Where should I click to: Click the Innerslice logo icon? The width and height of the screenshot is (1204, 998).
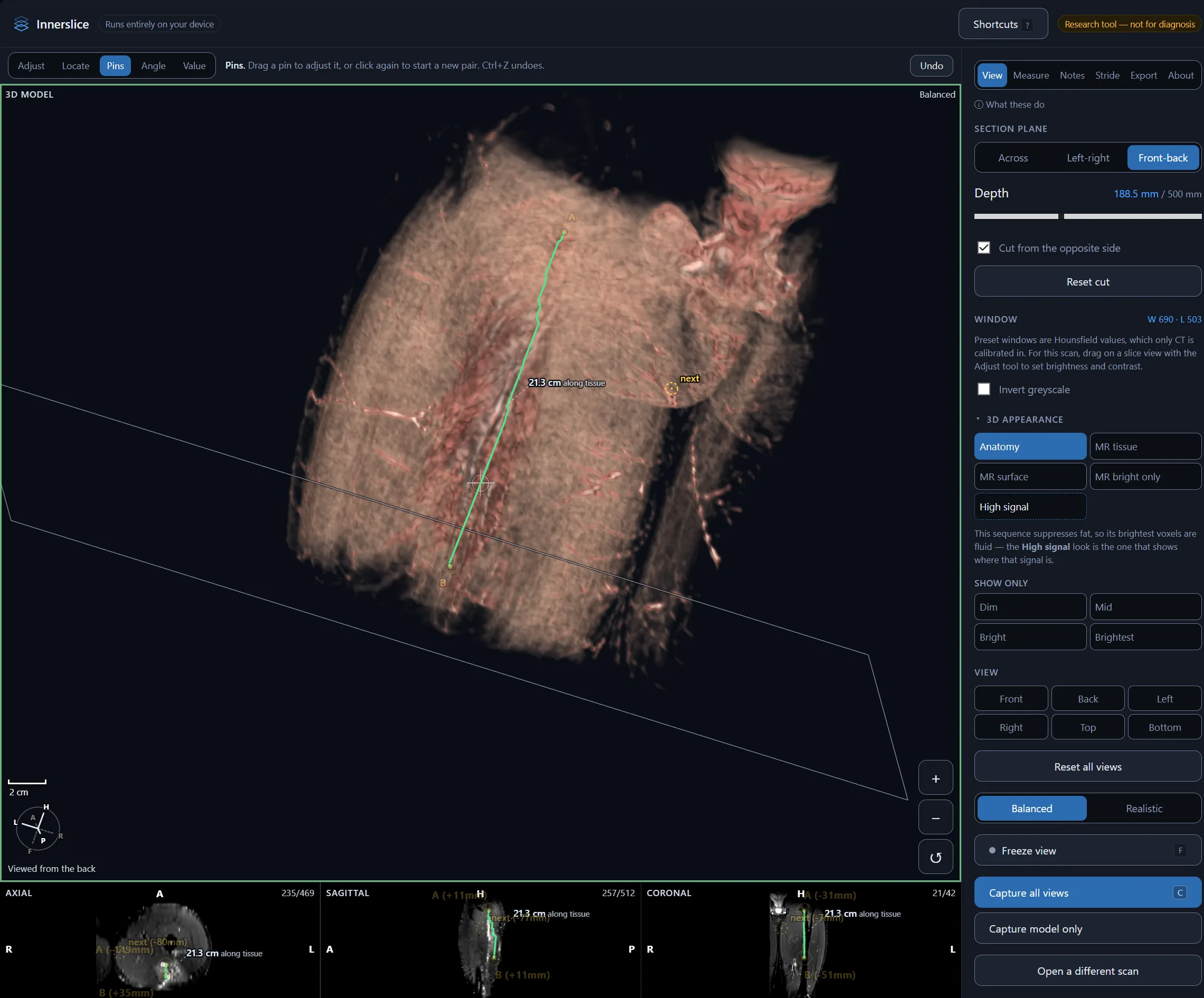[x=21, y=24]
